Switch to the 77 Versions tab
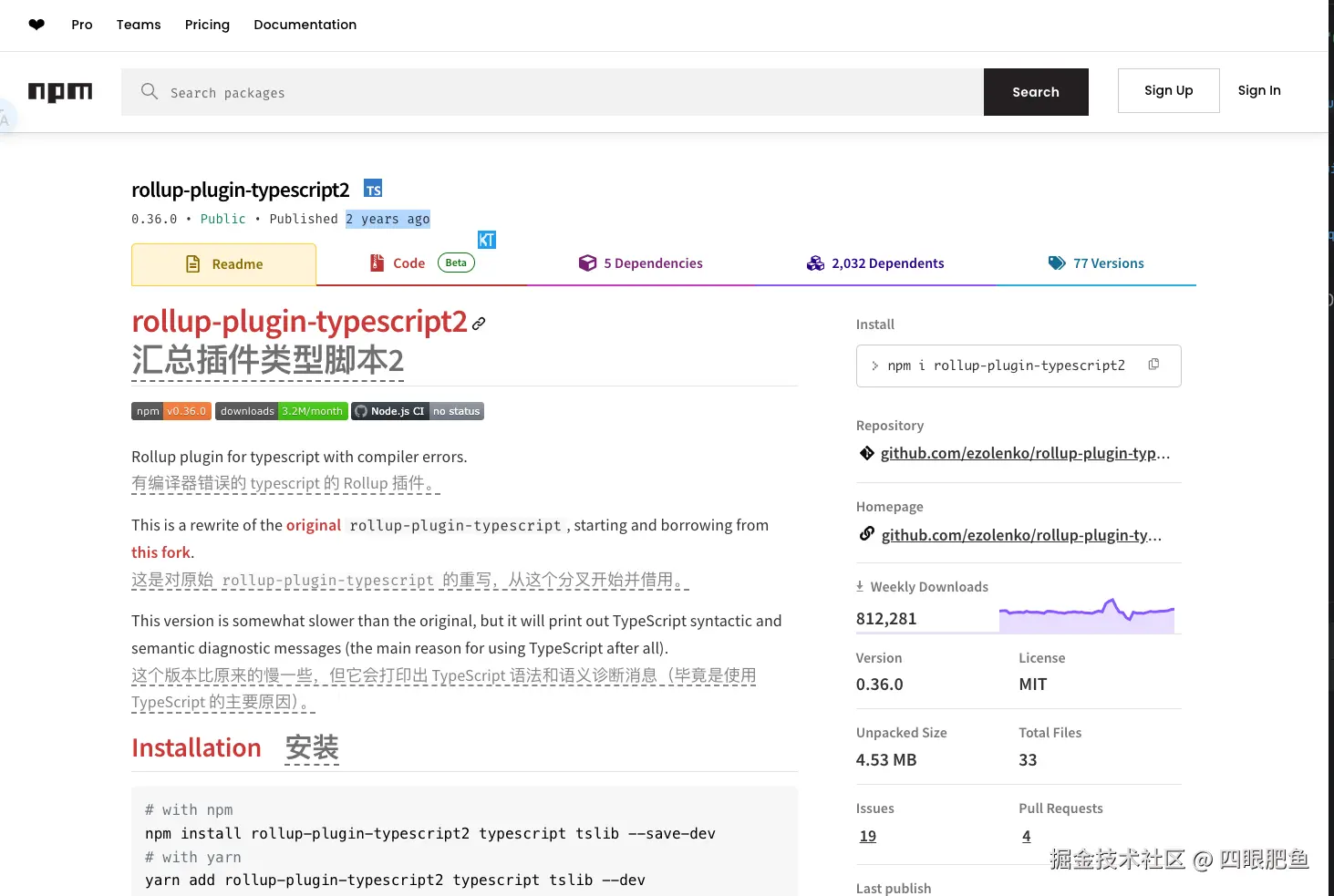The width and height of the screenshot is (1334, 896). (1096, 263)
